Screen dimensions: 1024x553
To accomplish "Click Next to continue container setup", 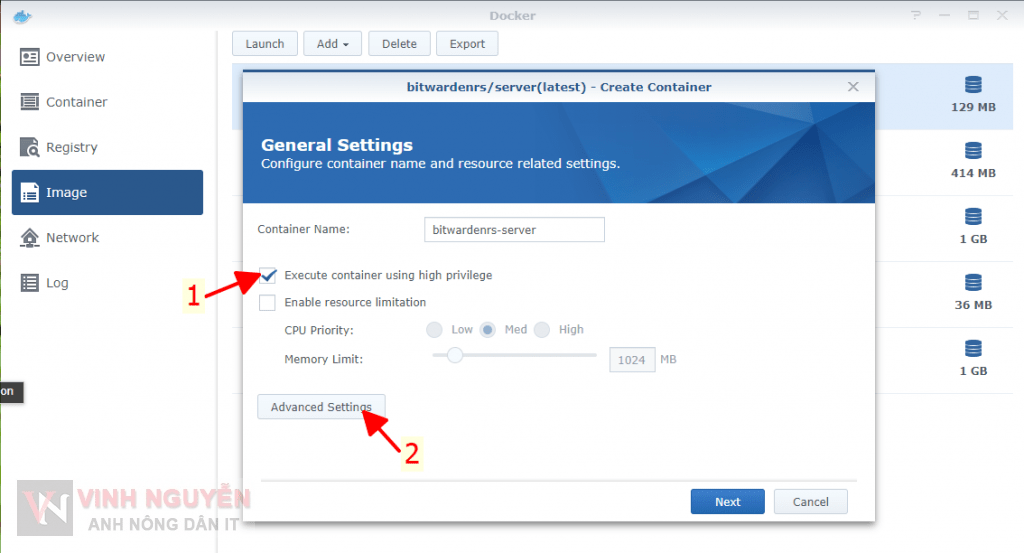I will pos(727,502).
